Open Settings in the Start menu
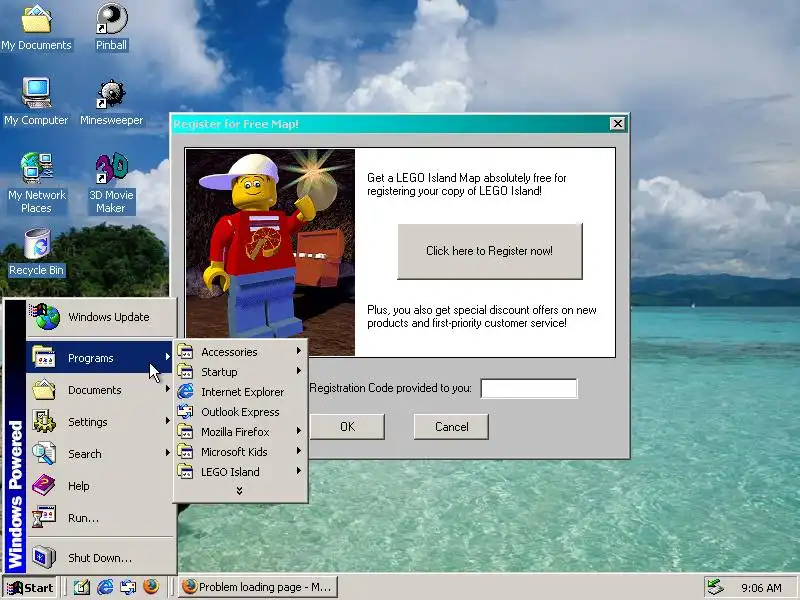Image resolution: width=800 pixels, height=600 pixels. (100, 422)
